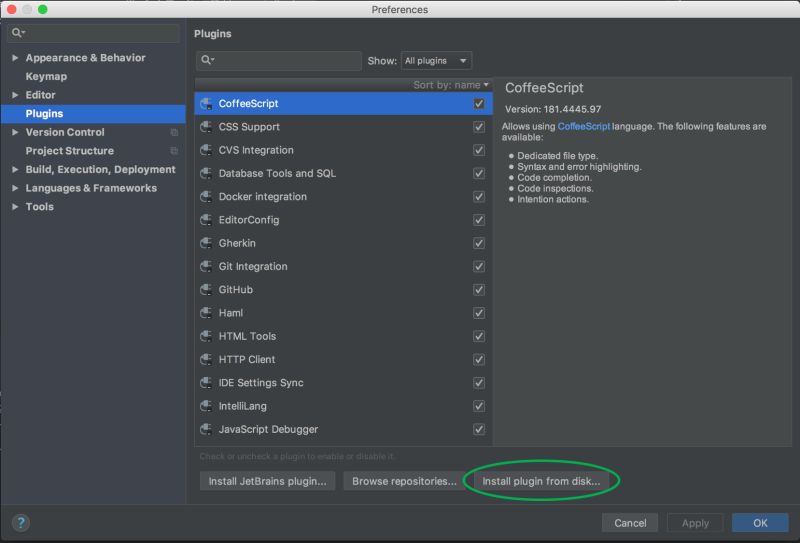Screen dimensions: 800x543
Task: Click the Apply button
Action: tap(695, 523)
